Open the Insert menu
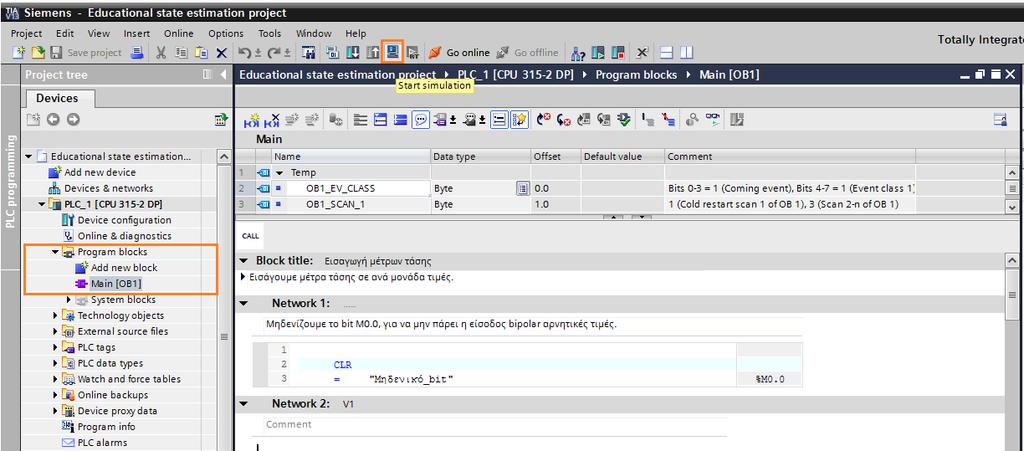1024x451 pixels. click(136, 33)
